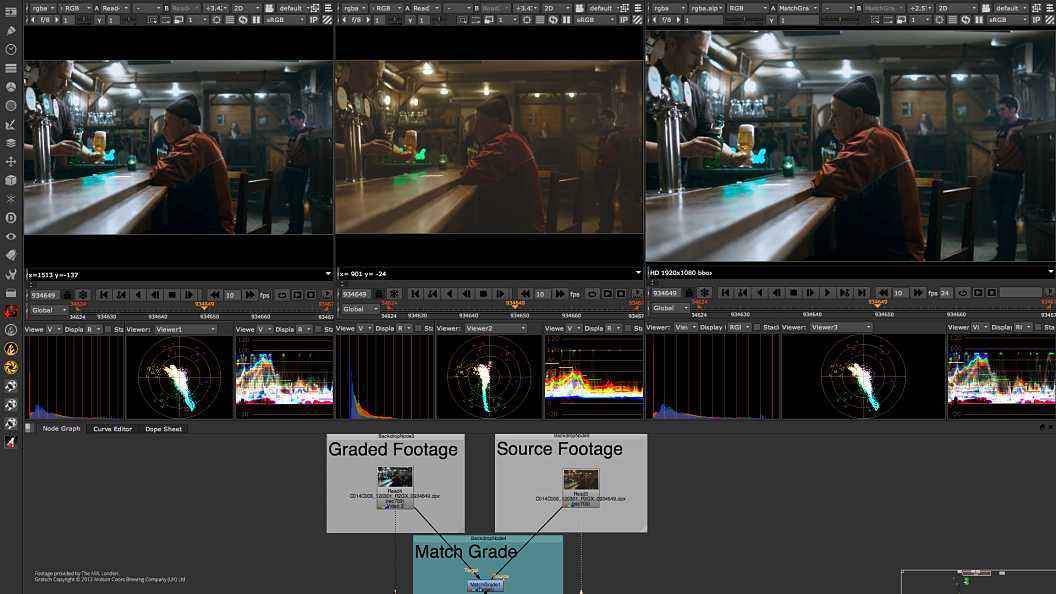Click Viewer1 camera lock icon beside default
The image size is (1056, 594).
click(269, 8)
